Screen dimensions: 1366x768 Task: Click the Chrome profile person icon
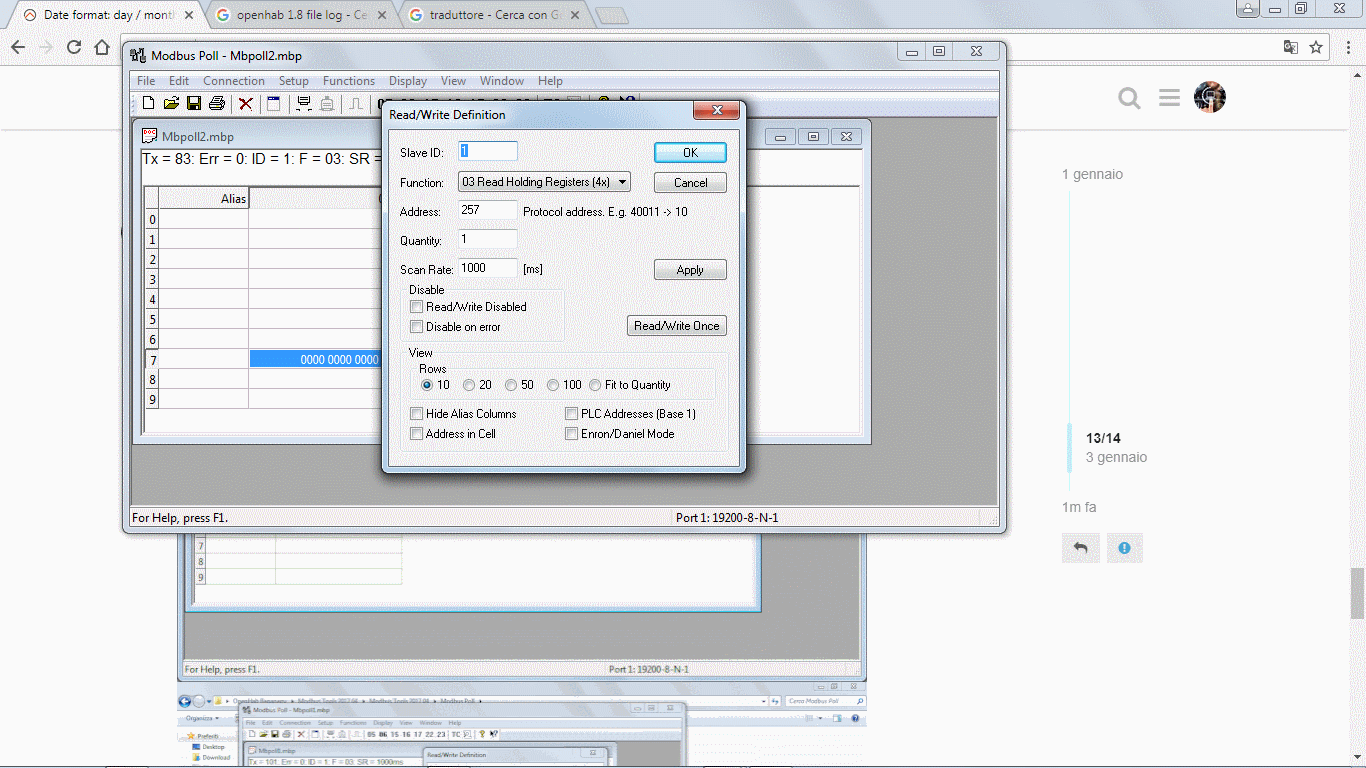(x=1248, y=9)
